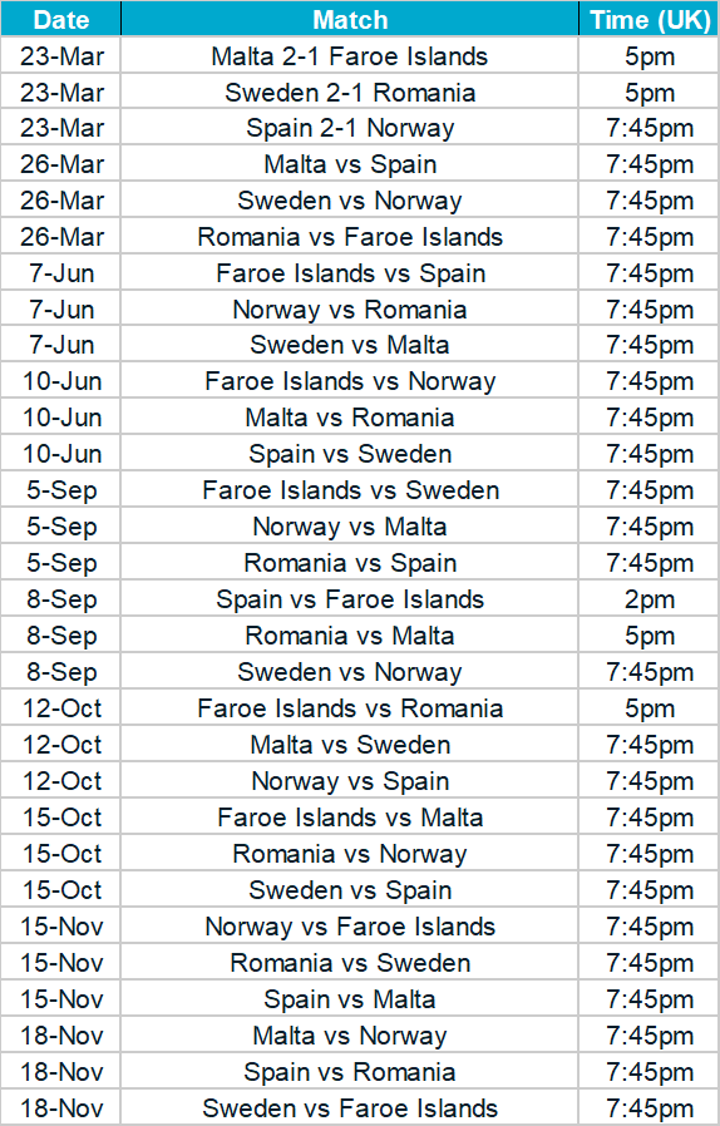Click the Time (UK) column header
The height and width of the screenshot is (1126, 720).
(649, 19)
